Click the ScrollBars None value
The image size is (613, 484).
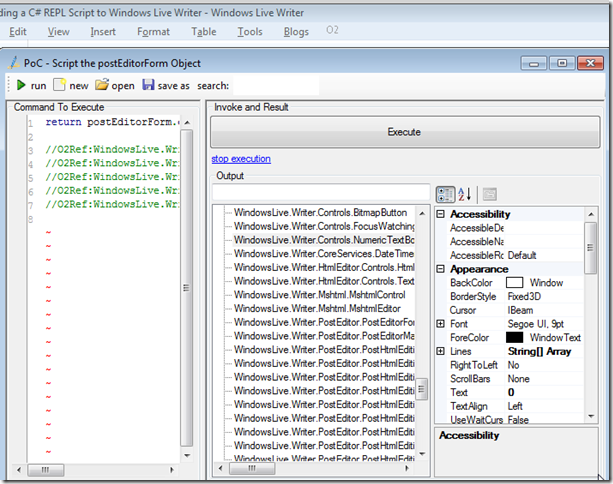coord(545,378)
